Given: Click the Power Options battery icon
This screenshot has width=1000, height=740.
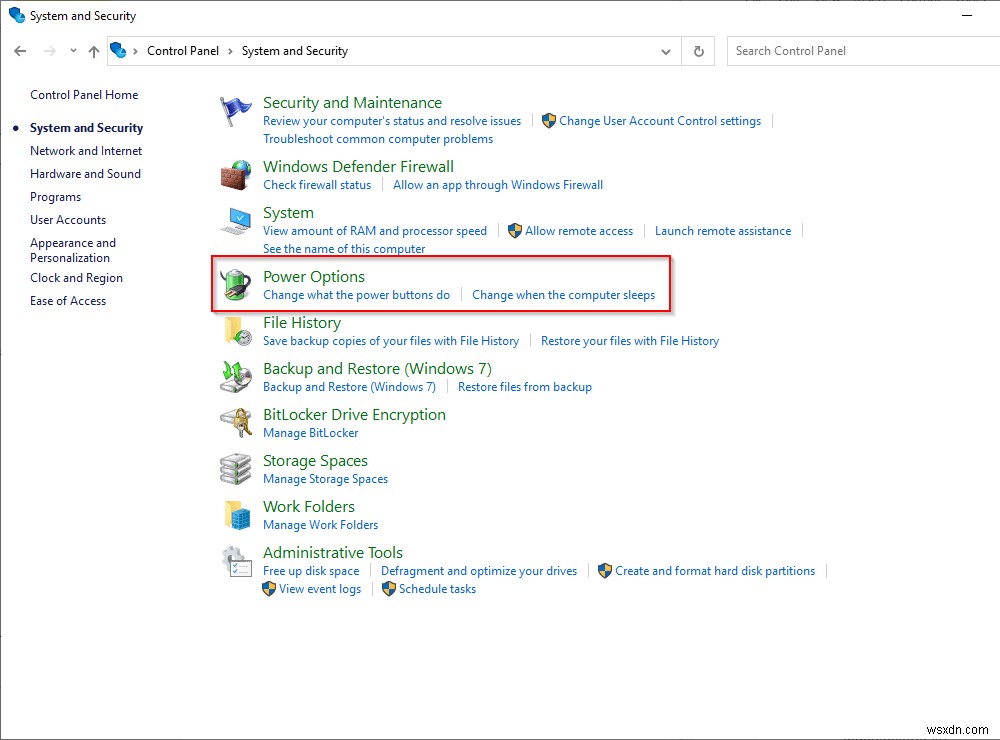Looking at the screenshot, I should point(235,285).
